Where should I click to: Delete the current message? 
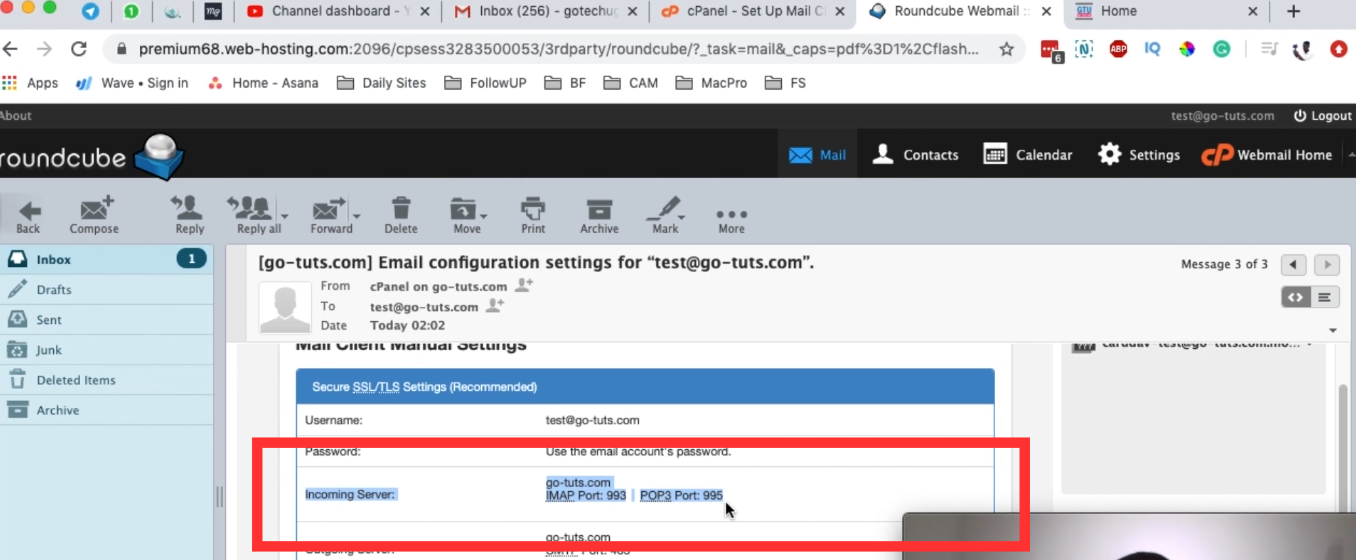coord(401,214)
